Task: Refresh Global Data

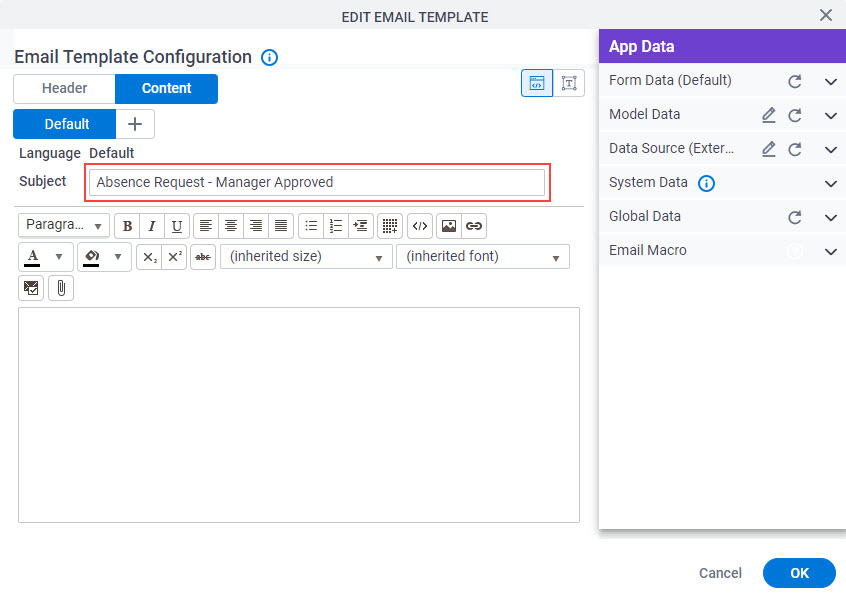Action: tap(795, 217)
